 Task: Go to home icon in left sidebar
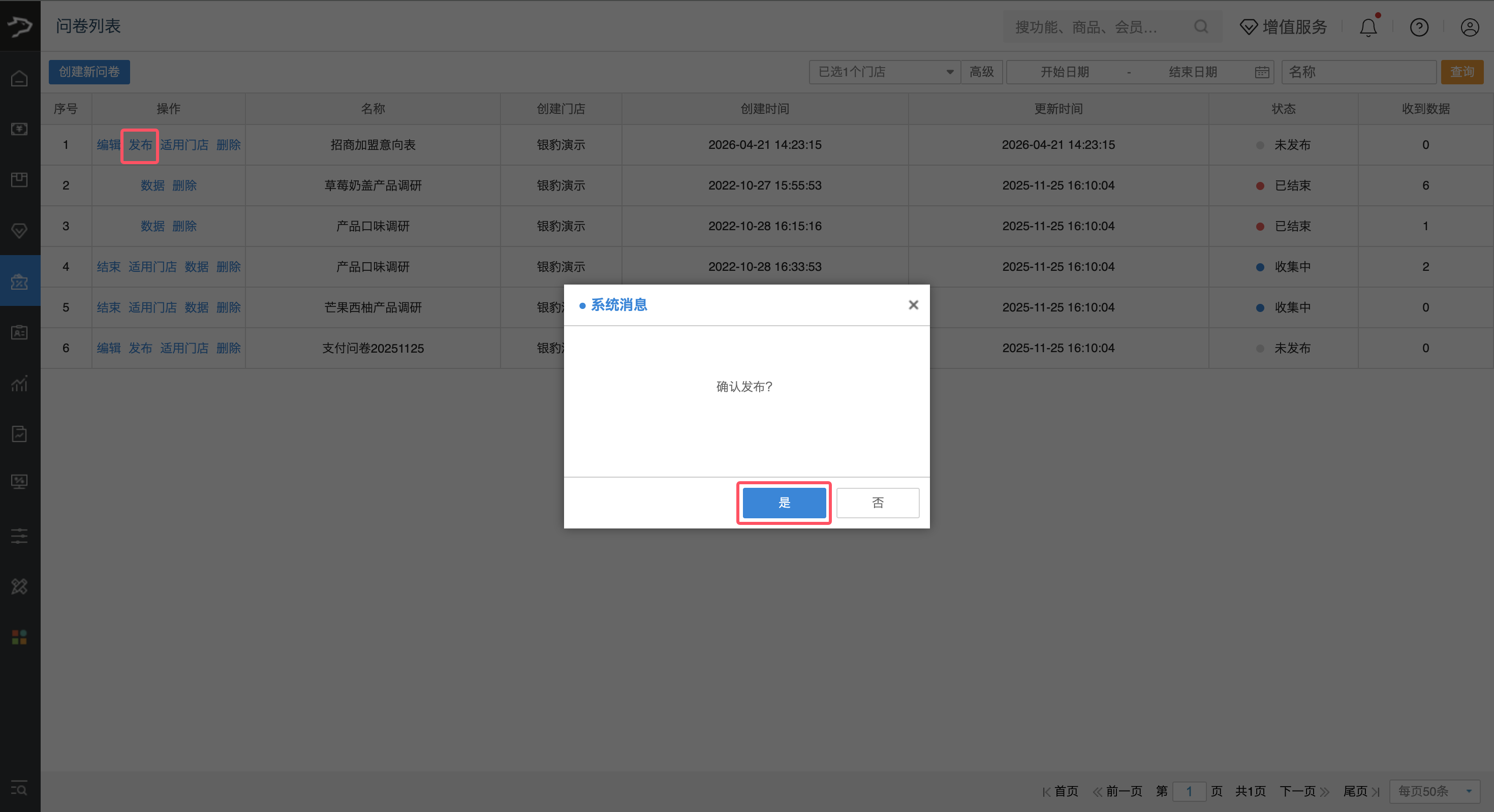click(20, 78)
